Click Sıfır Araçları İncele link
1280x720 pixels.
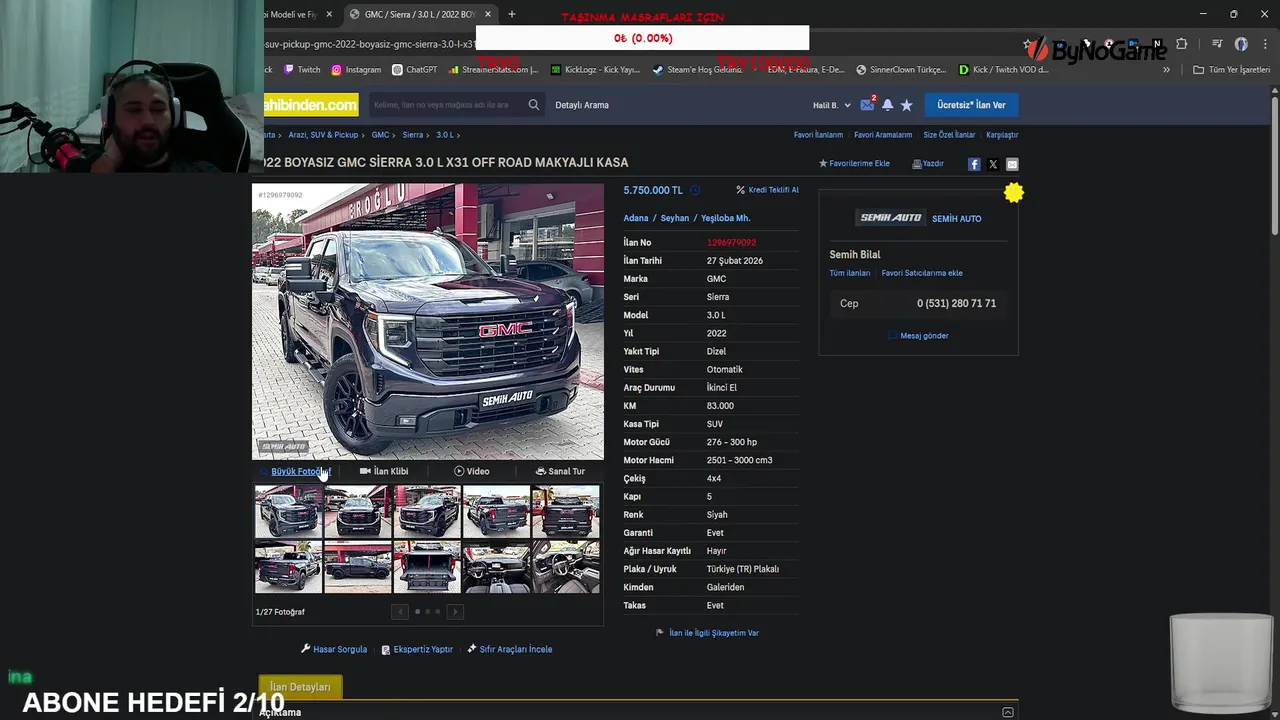(x=509, y=649)
